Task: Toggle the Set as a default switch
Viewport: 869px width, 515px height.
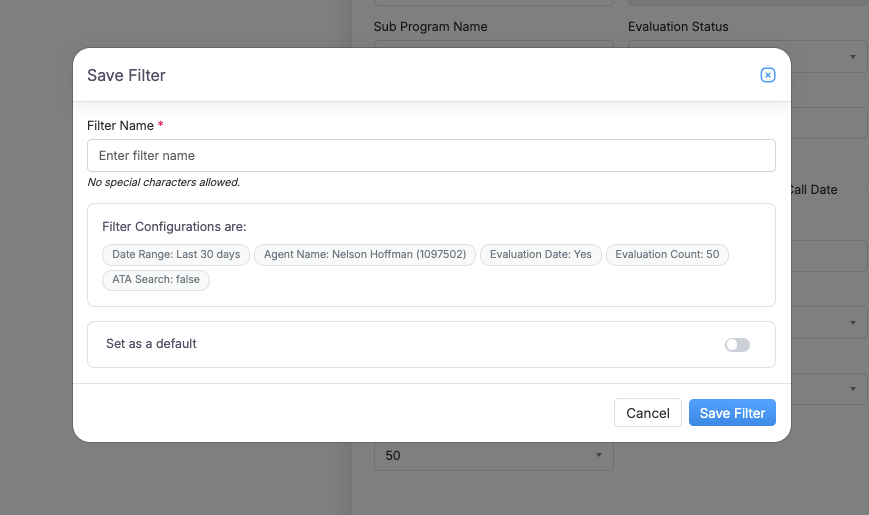Action: pyautogui.click(x=737, y=345)
